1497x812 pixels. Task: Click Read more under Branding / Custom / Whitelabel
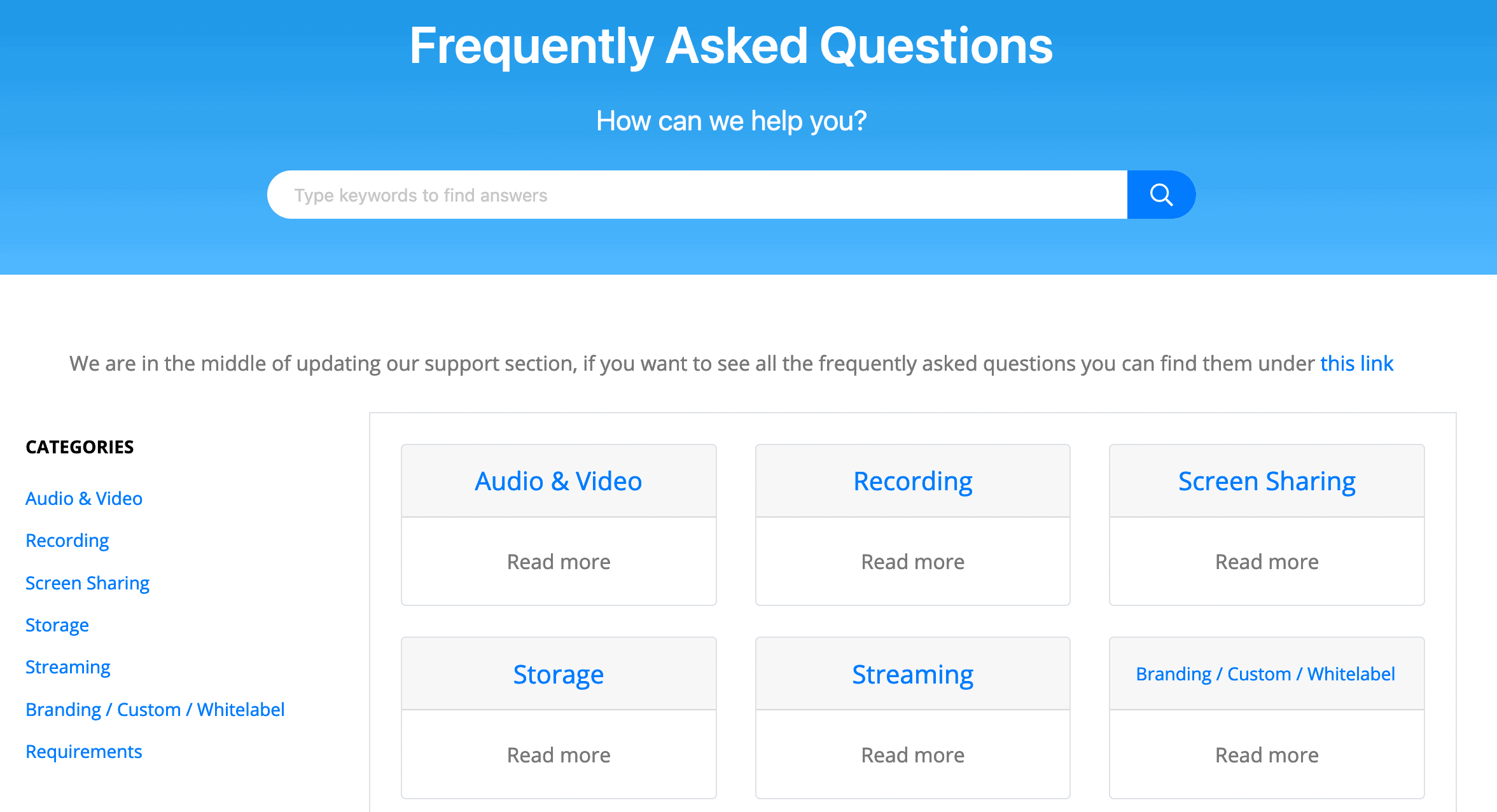[1267, 755]
